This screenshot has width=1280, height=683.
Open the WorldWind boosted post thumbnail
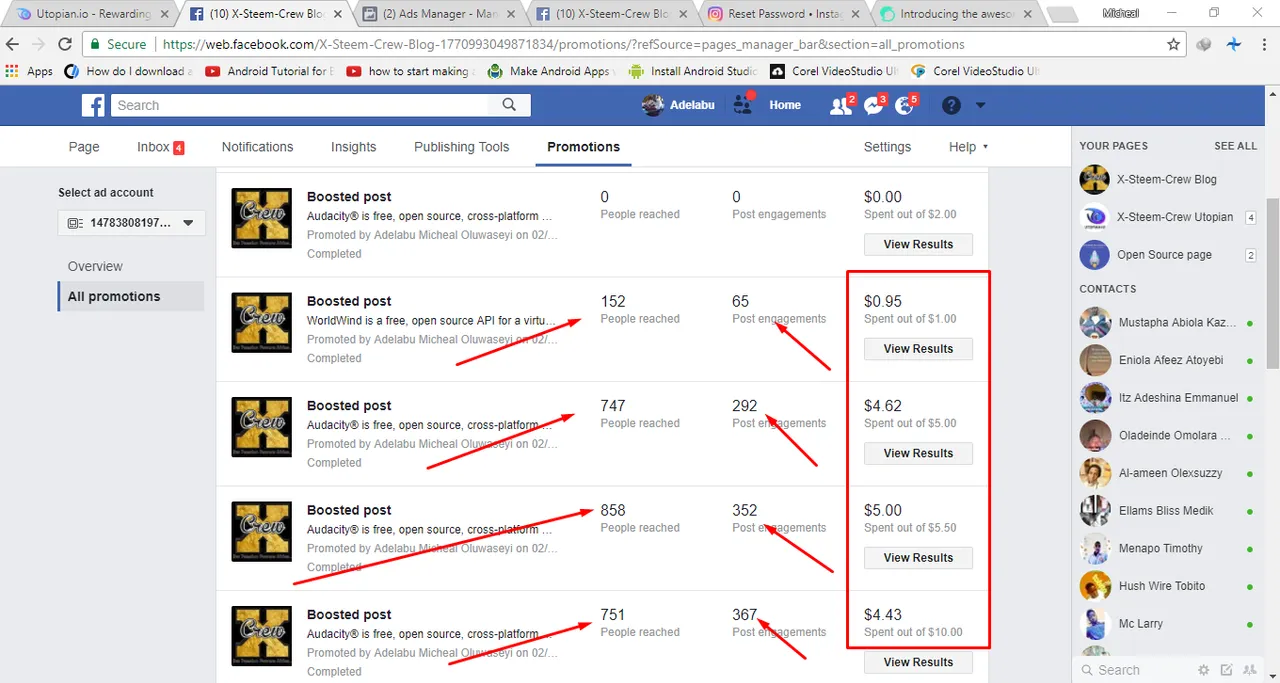pos(261,323)
